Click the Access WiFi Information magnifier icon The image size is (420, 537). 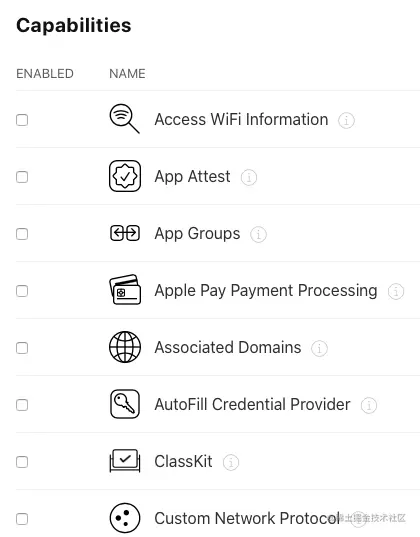124,118
